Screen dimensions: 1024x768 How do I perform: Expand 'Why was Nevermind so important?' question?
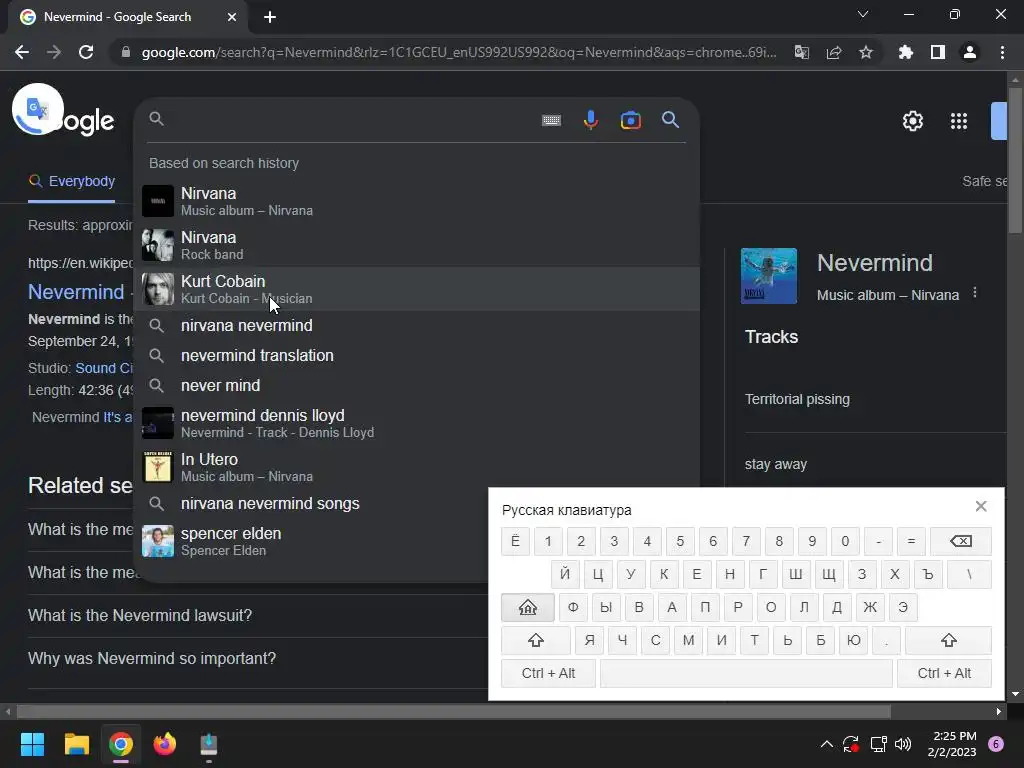click(x=152, y=658)
